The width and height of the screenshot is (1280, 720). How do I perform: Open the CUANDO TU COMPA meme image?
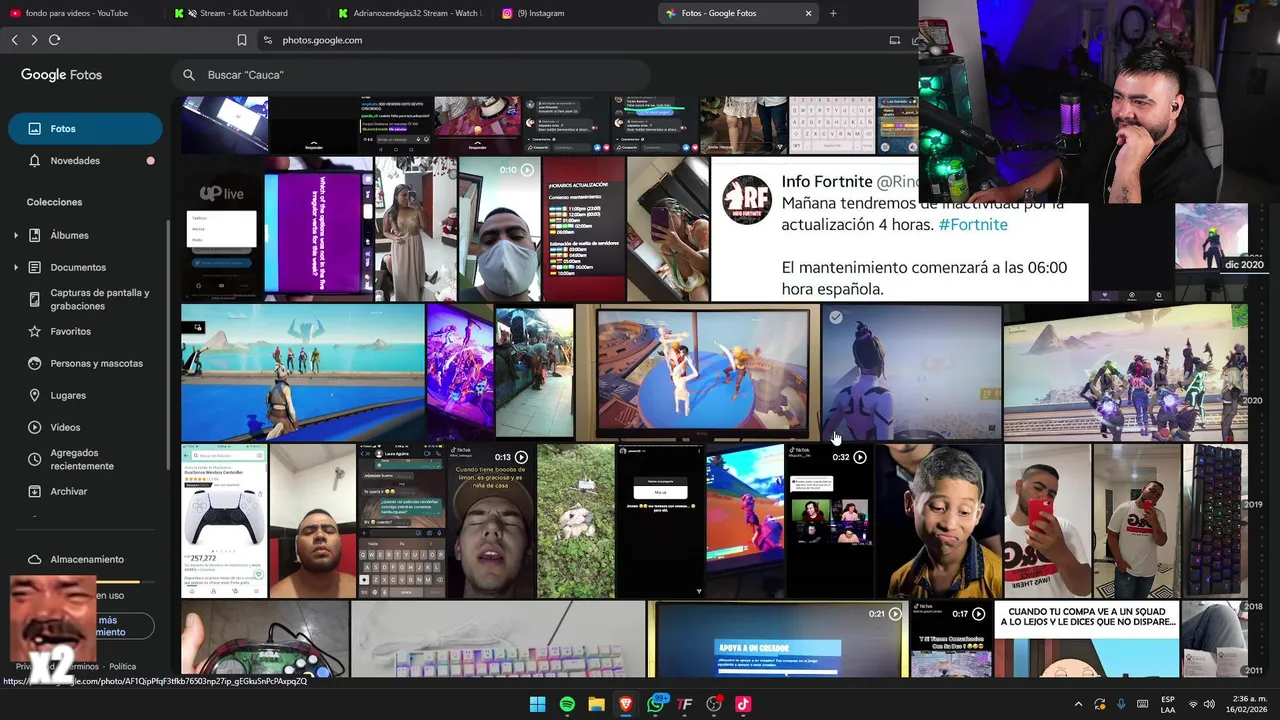1087,639
